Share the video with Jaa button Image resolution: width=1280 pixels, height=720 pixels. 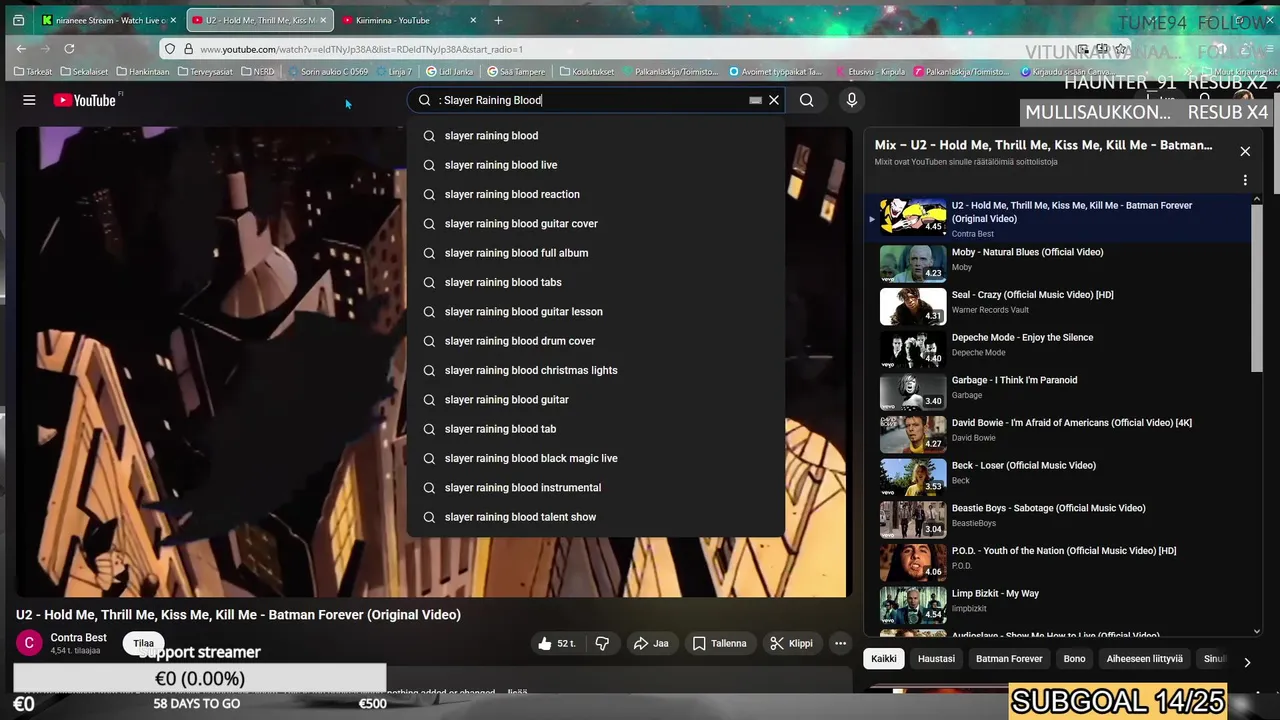(x=651, y=643)
